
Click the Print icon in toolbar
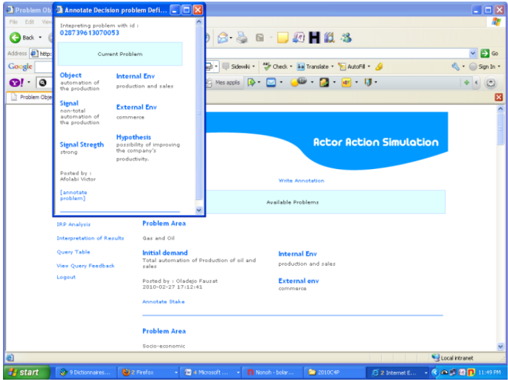(242, 38)
